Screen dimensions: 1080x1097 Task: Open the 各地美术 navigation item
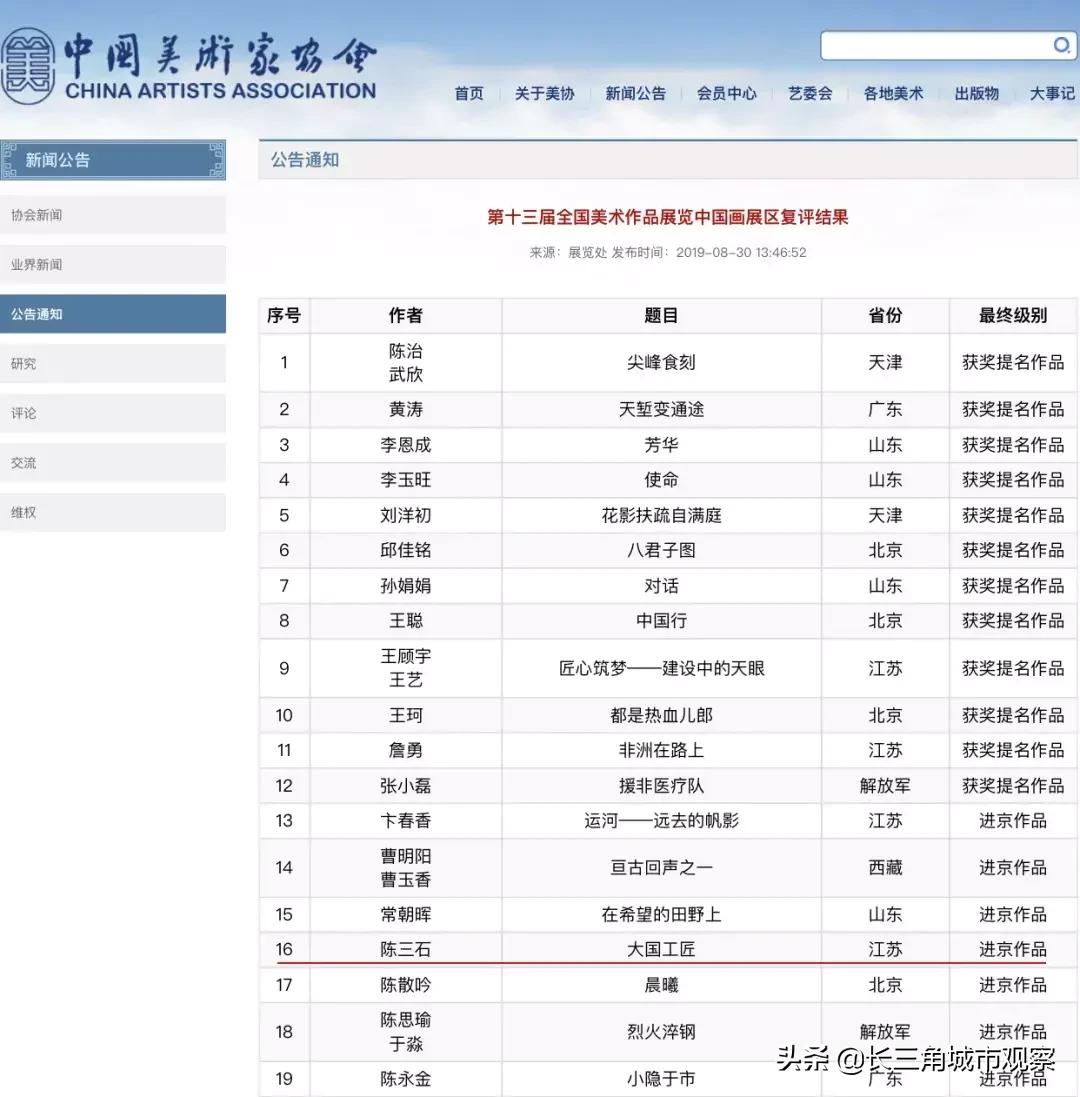tap(892, 94)
